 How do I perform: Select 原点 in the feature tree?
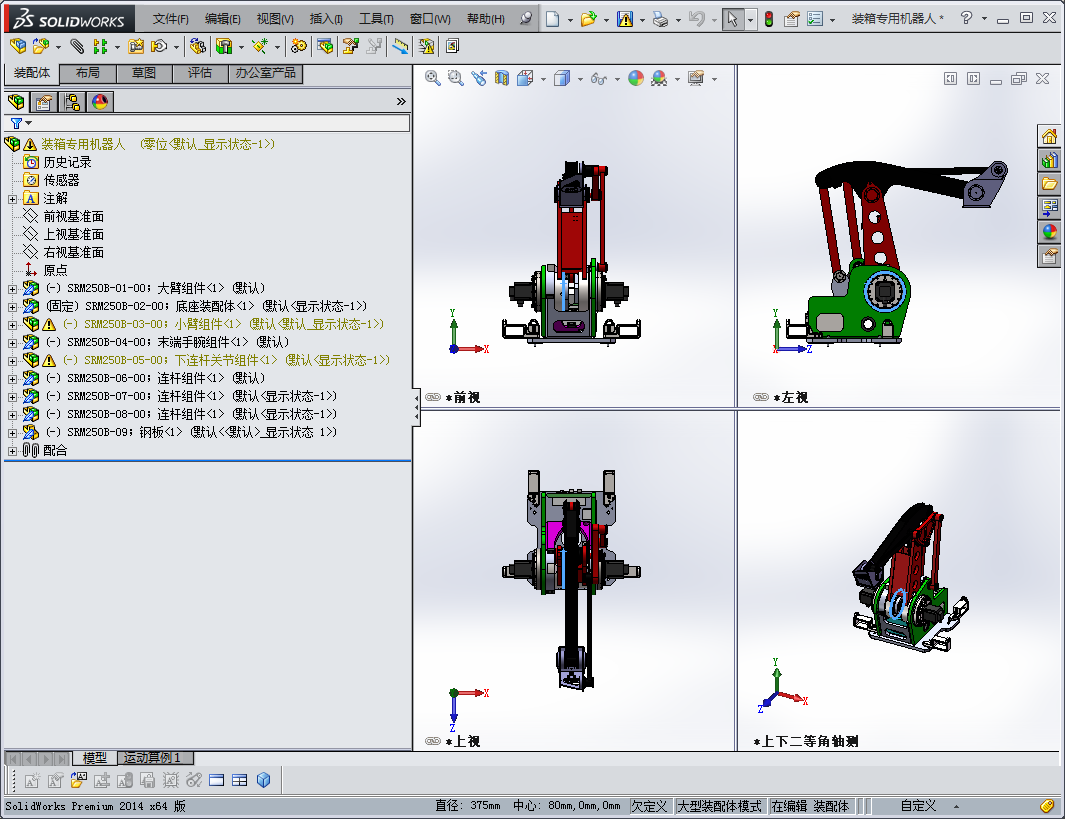[56, 270]
